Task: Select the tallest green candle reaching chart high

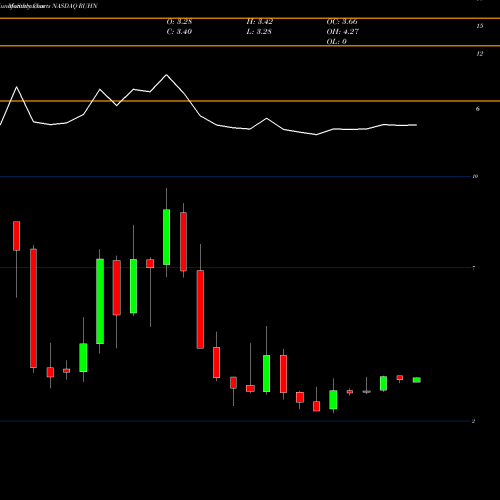Action: (x=166, y=237)
